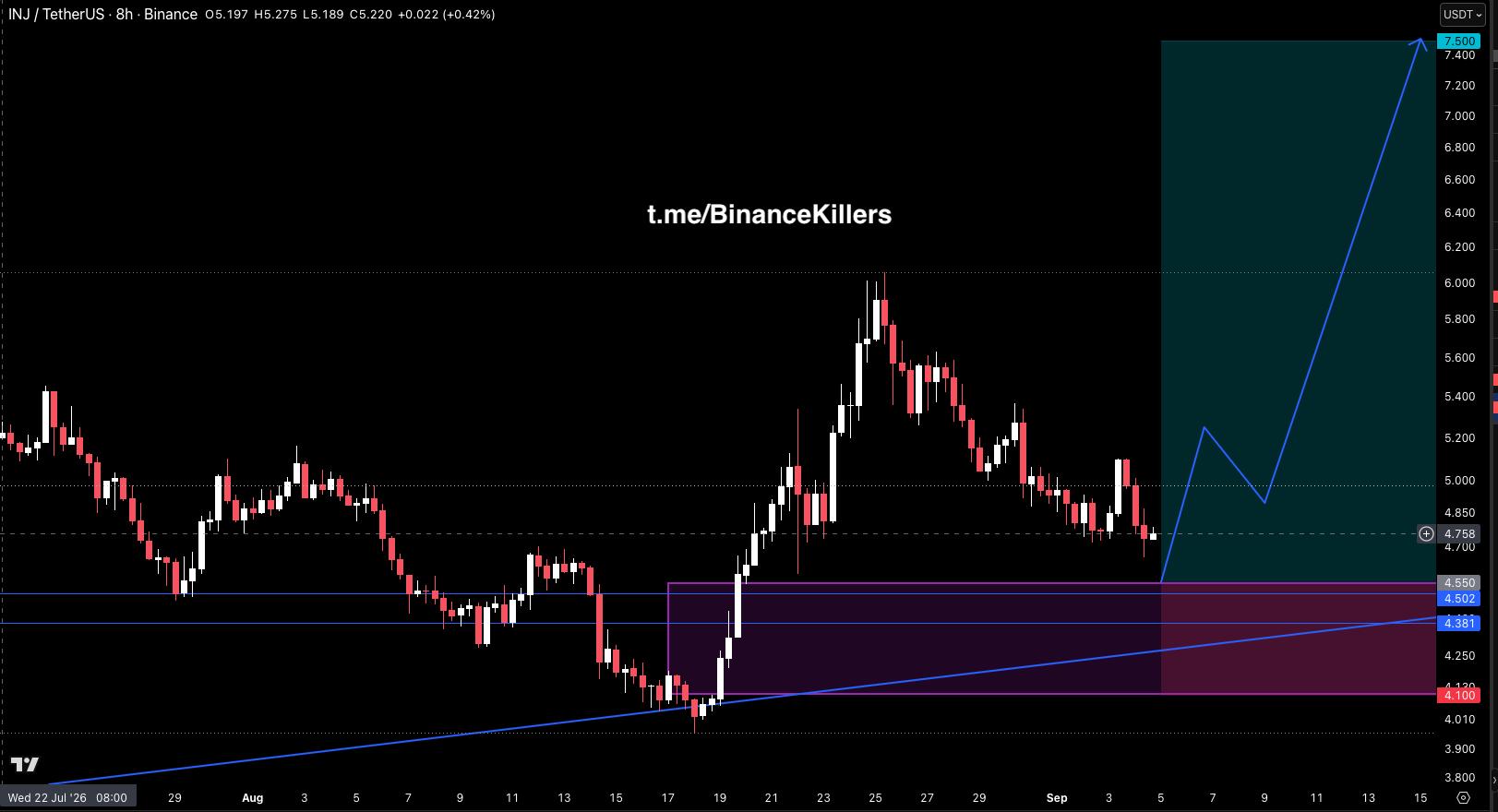Select the 4.100 stop-loss price label

click(1459, 695)
